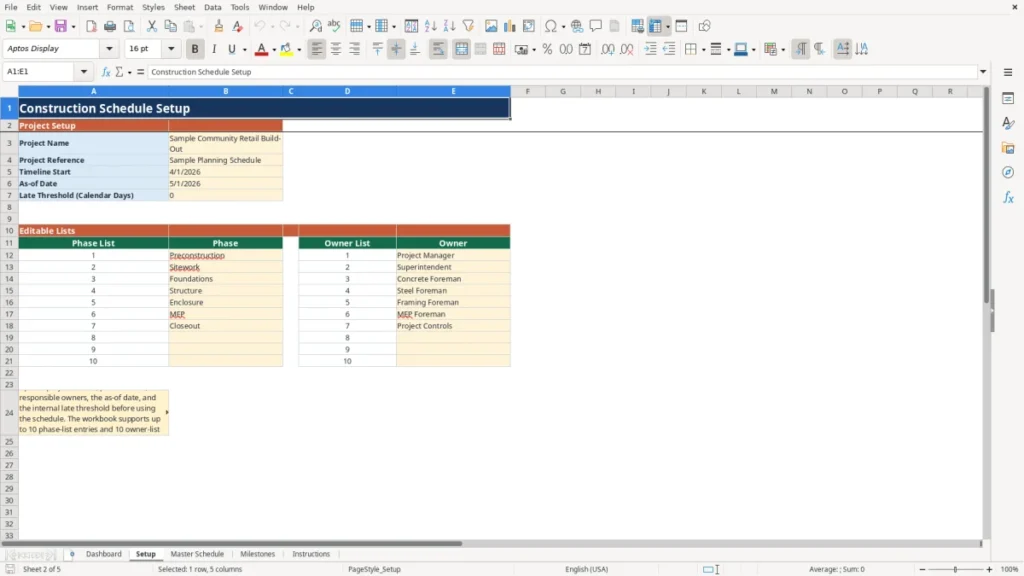Open the Select Function dropdown arrow

pos(129,72)
